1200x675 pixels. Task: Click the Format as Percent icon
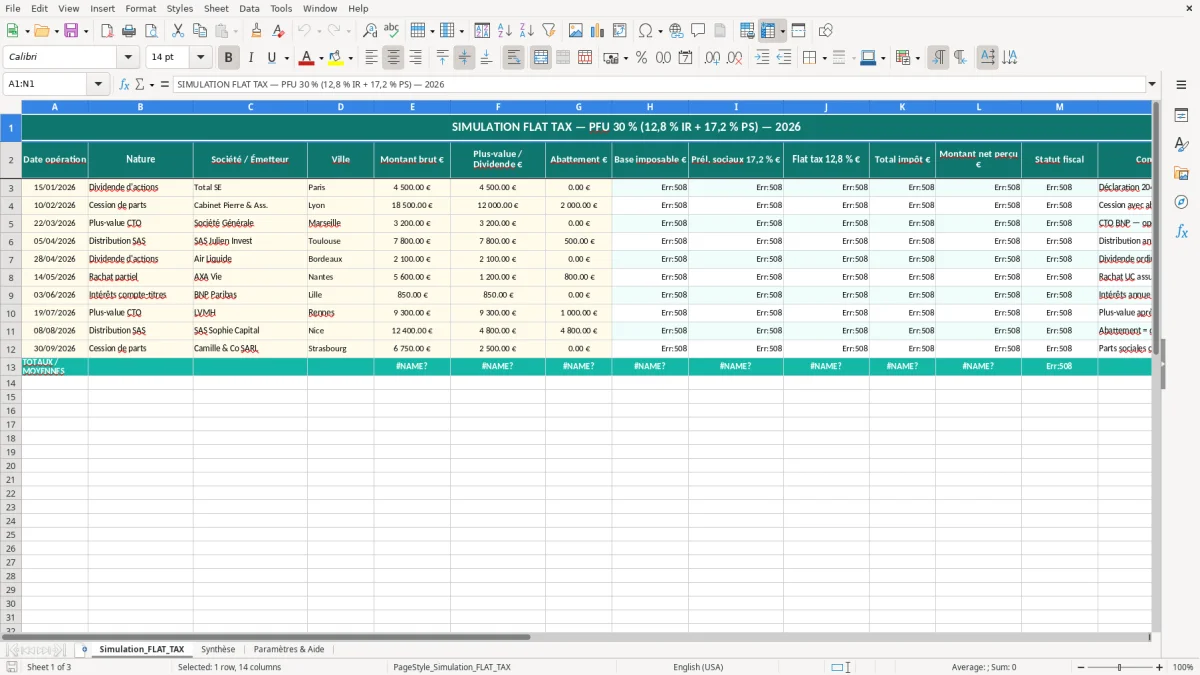[641, 58]
